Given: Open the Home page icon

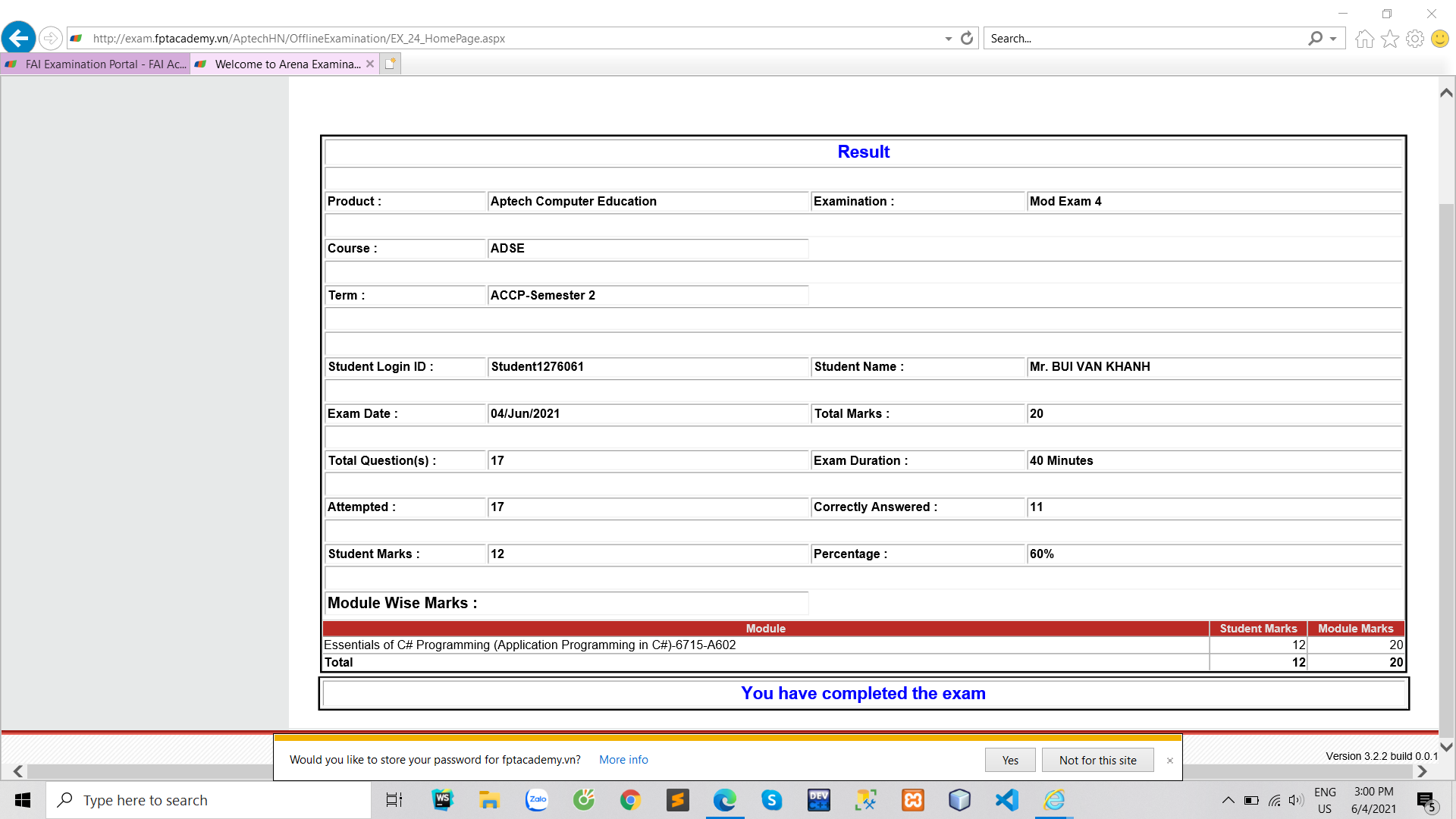Looking at the screenshot, I should coord(1365,39).
